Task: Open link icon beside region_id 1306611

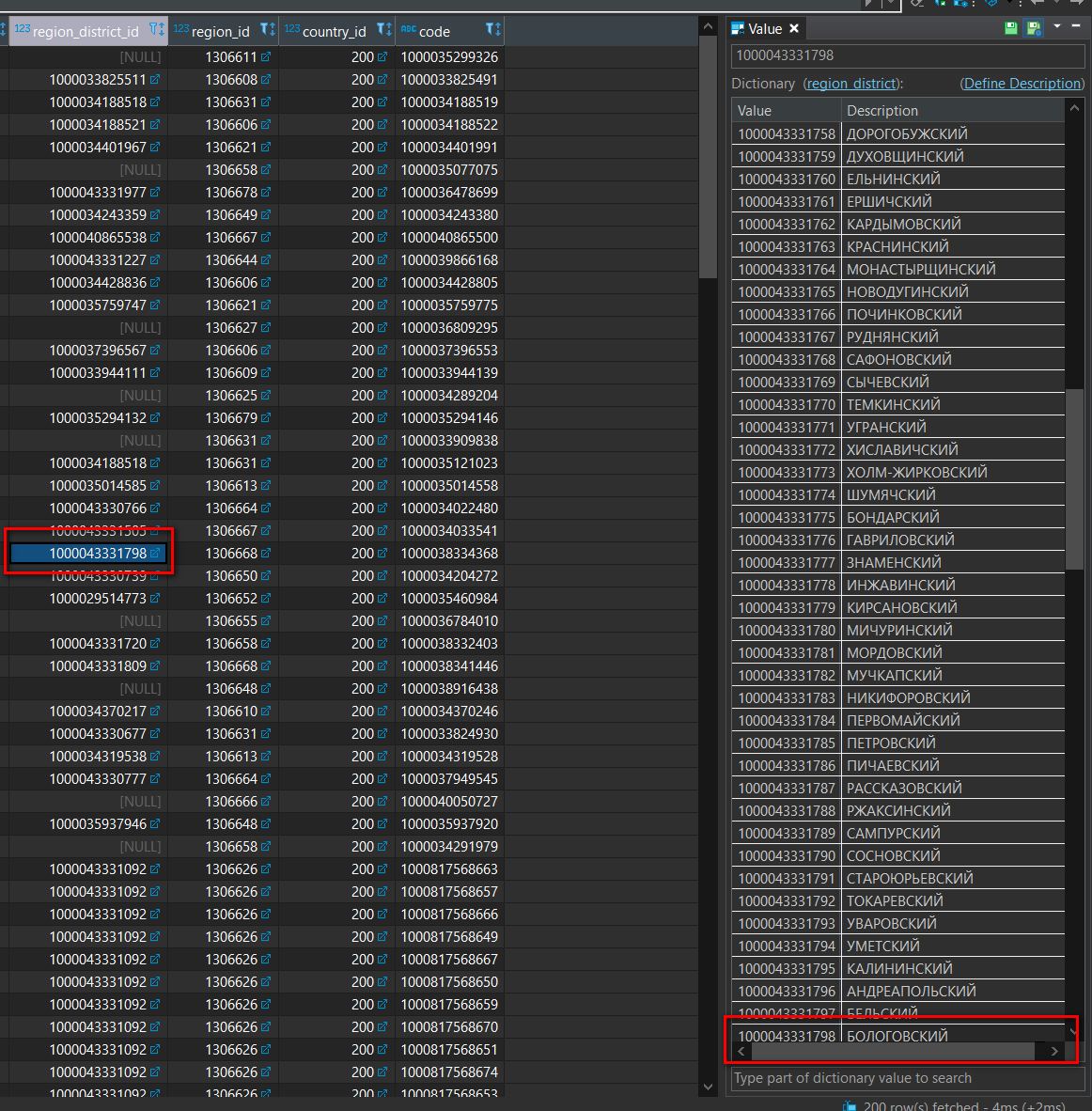Action: [x=266, y=56]
